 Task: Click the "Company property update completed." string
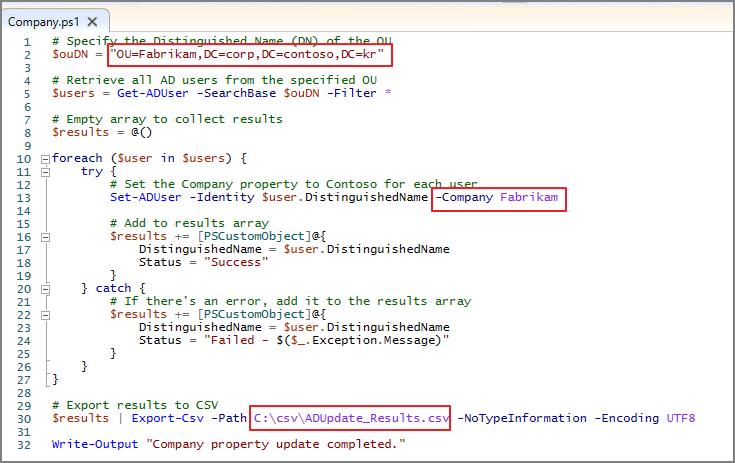pyautogui.click(x=276, y=444)
